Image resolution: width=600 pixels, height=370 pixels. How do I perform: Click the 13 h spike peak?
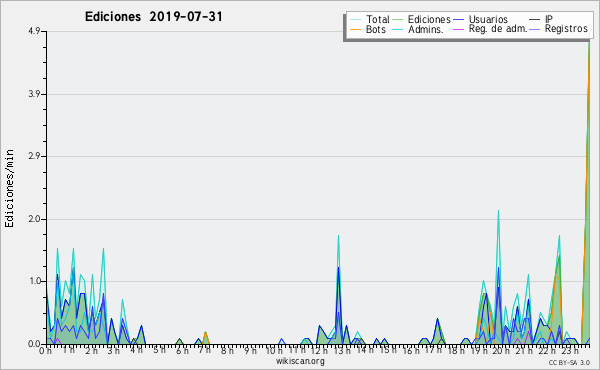point(338,236)
